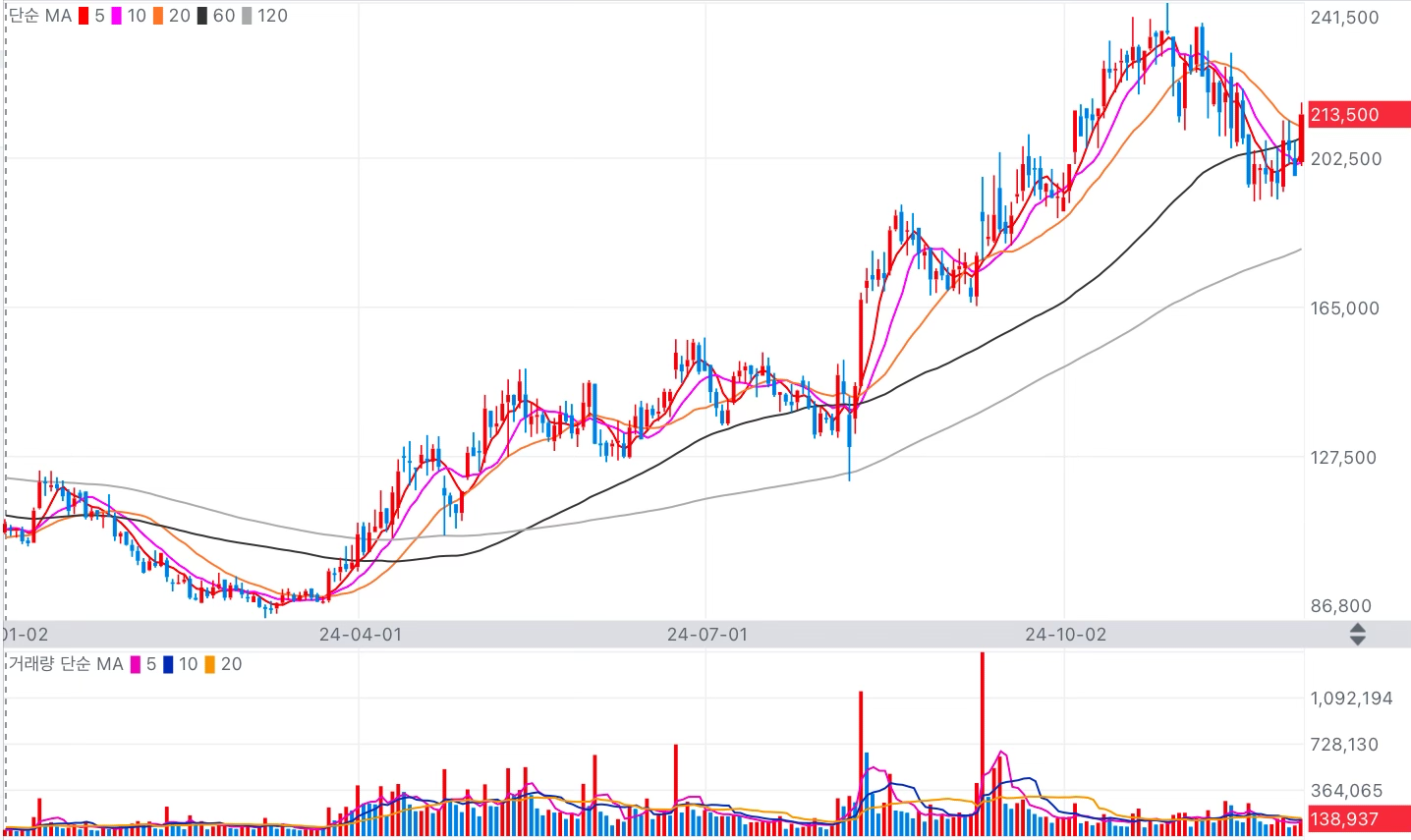Click the 24-10-02 date axis label

click(x=1066, y=635)
